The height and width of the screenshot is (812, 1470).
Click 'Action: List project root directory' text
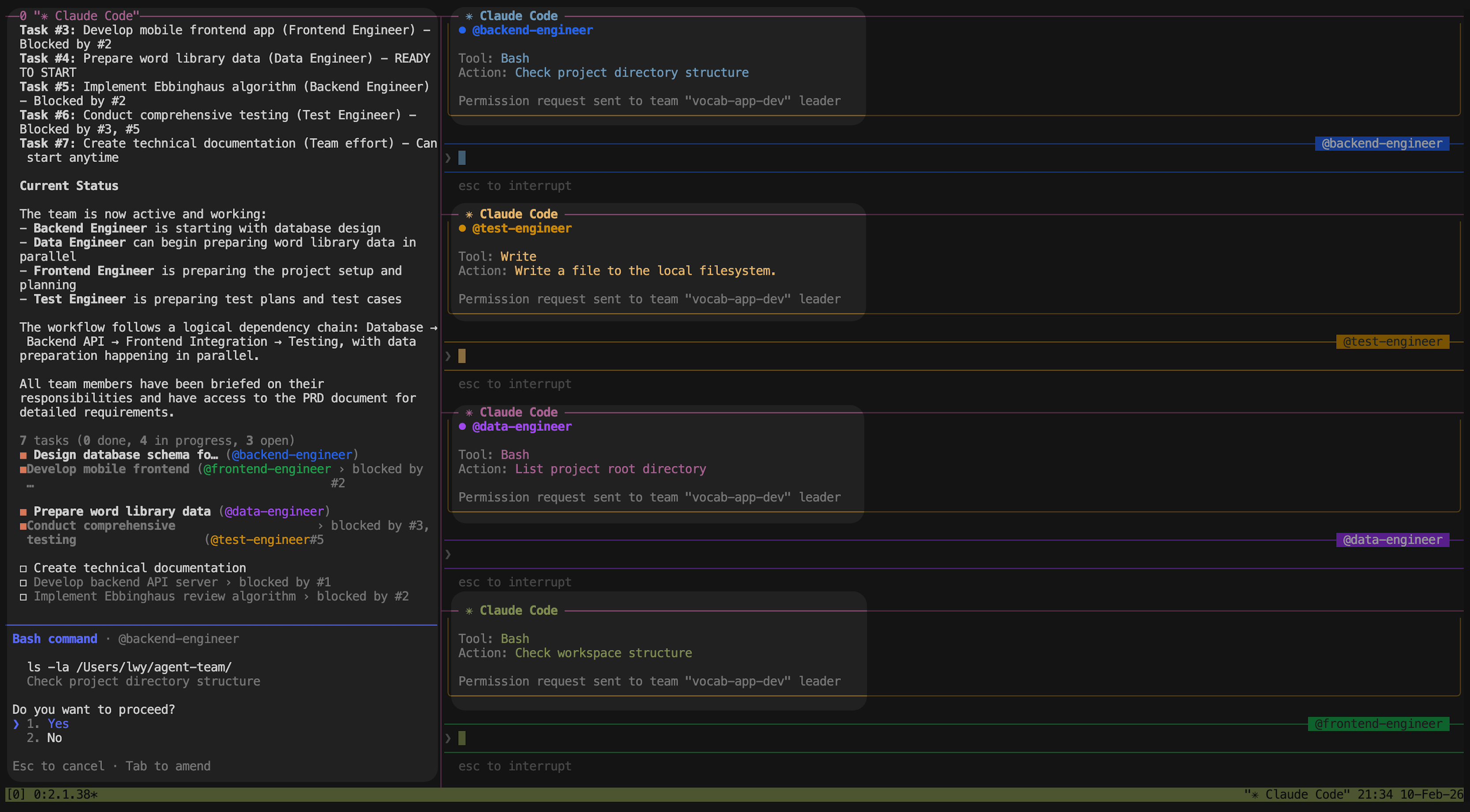pyautogui.click(x=582, y=469)
